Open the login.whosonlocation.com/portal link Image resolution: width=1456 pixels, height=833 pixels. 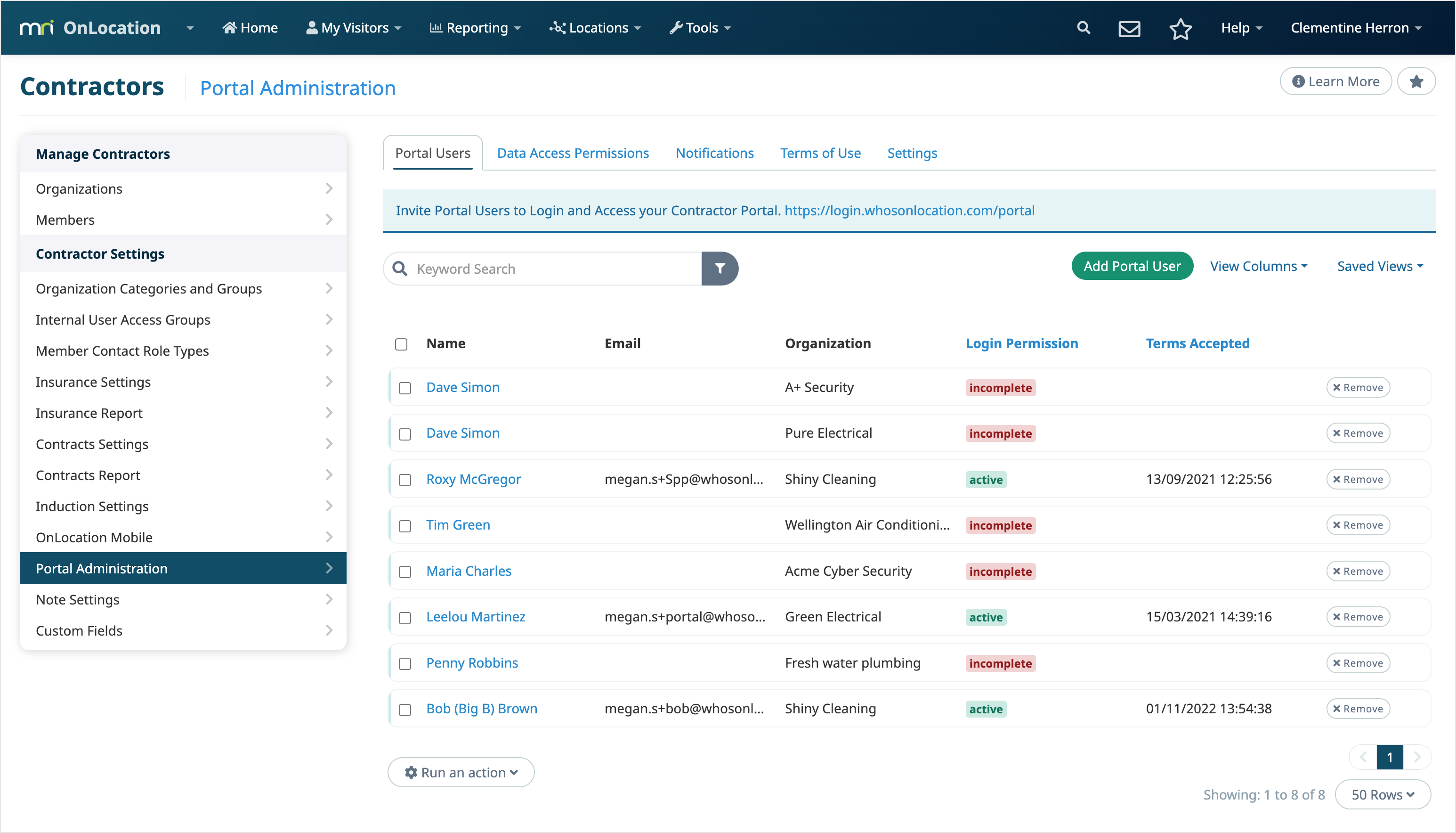pos(909,211)
